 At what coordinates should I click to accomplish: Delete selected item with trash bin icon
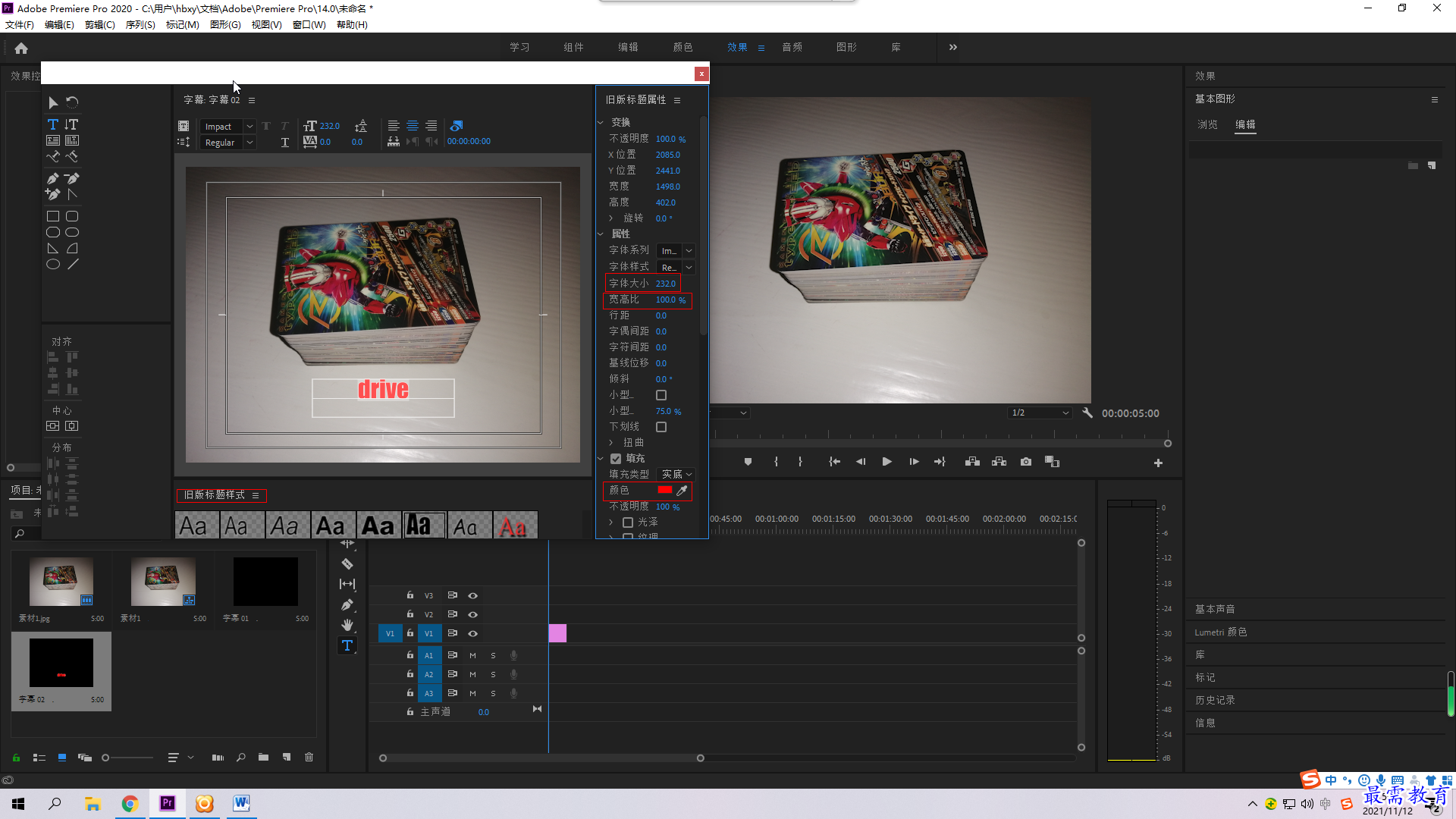tap(309, 757)
